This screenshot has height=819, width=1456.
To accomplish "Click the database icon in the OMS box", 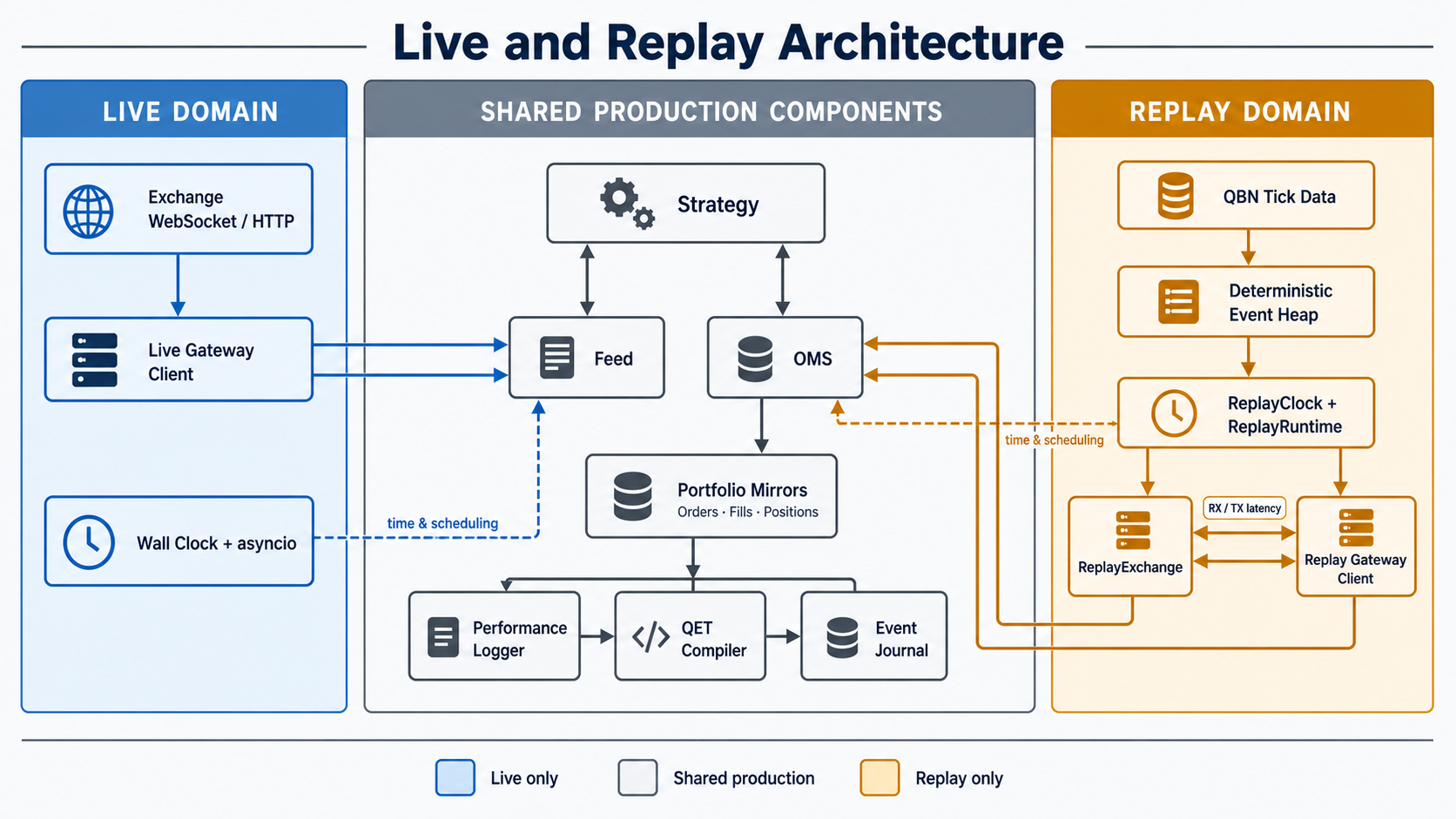I will pos(755,359).
